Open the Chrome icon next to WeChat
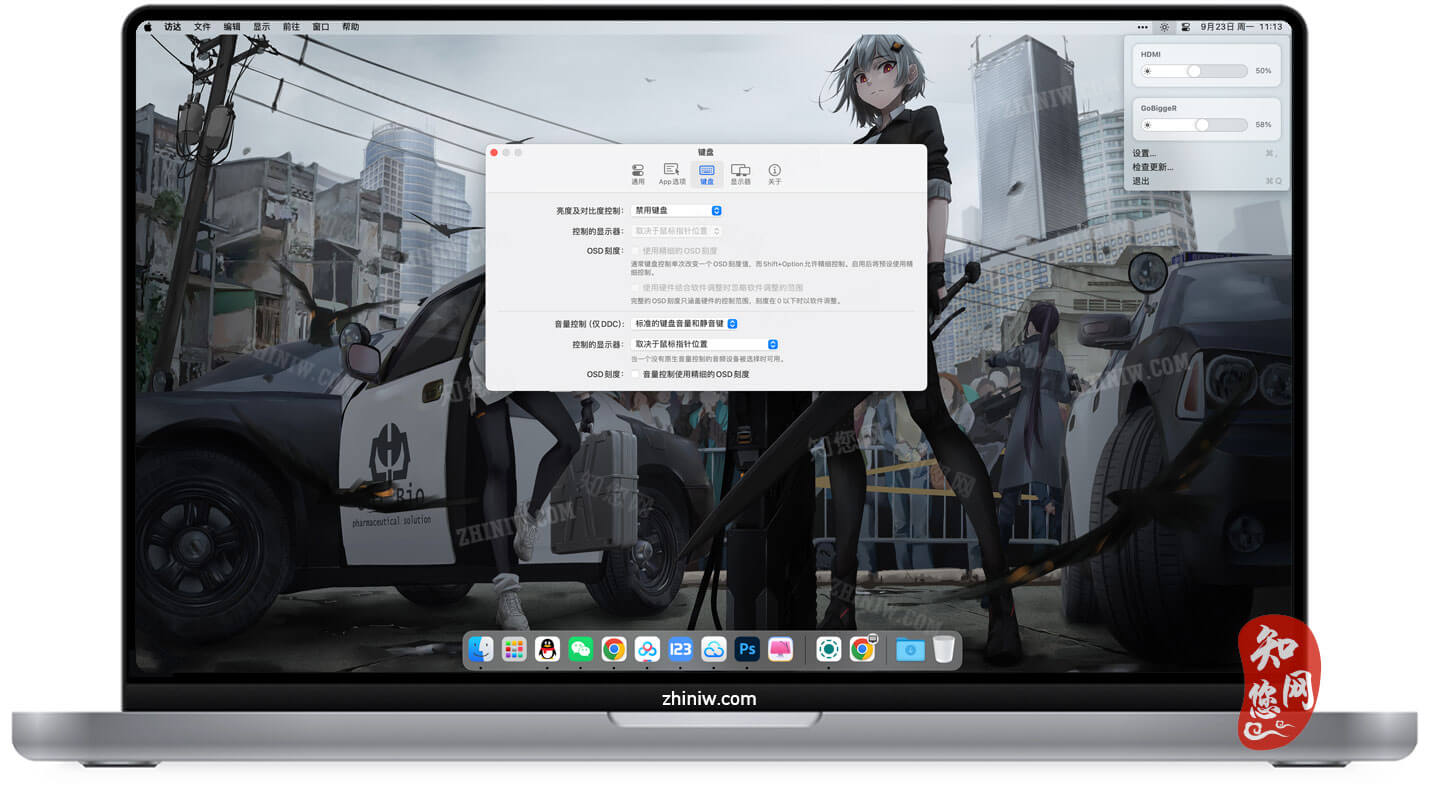The height and width of the screenshot is (797, 1429). tap(614, 650)
